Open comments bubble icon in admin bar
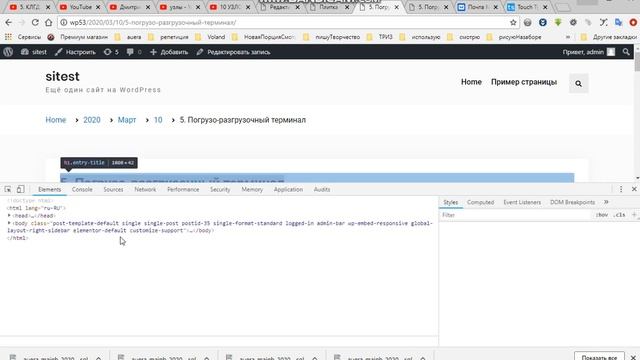The image size is (640, 360). click(x=134, y=52)
